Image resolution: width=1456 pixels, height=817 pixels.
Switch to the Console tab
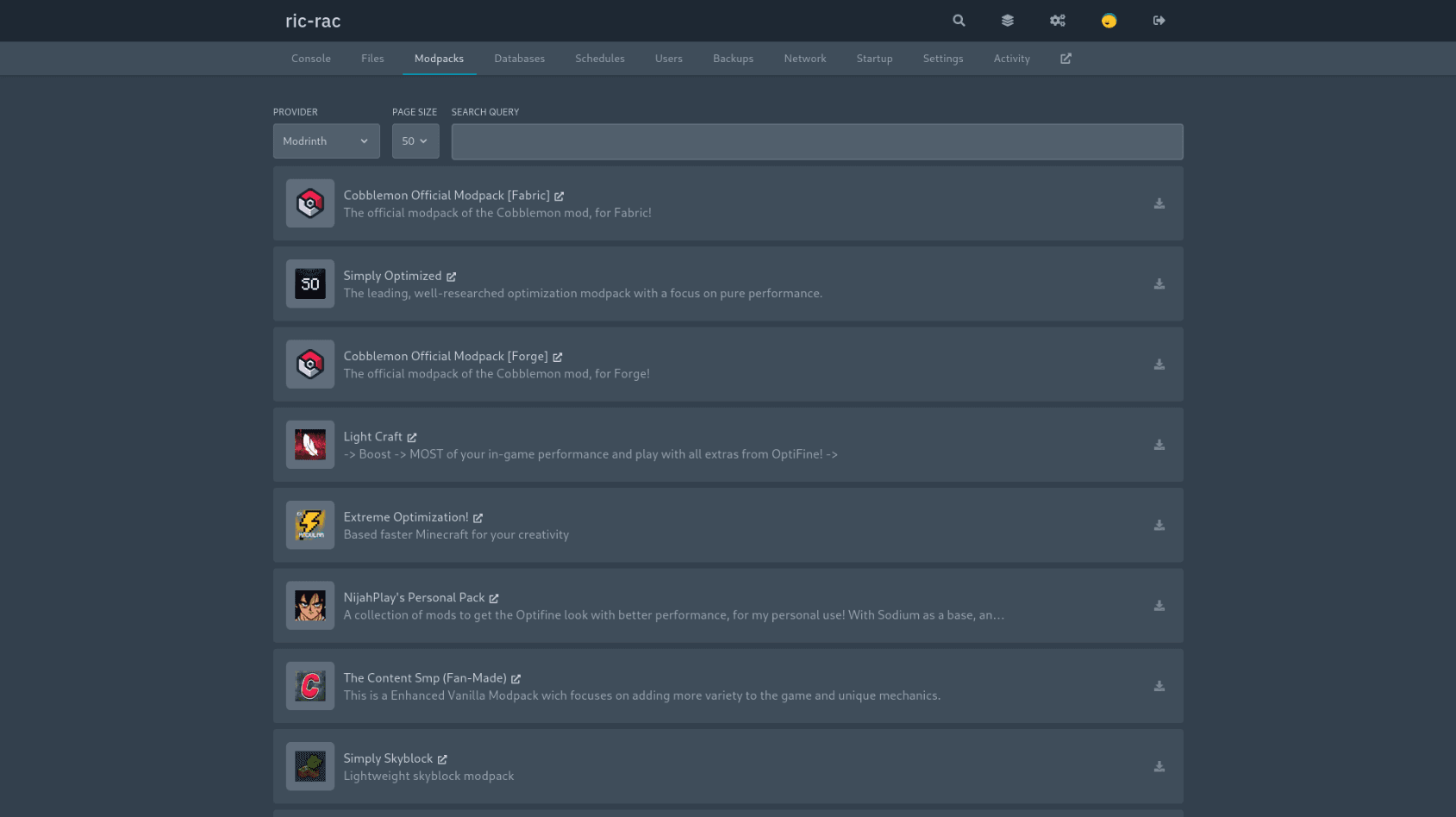click(x=310, y=58)
